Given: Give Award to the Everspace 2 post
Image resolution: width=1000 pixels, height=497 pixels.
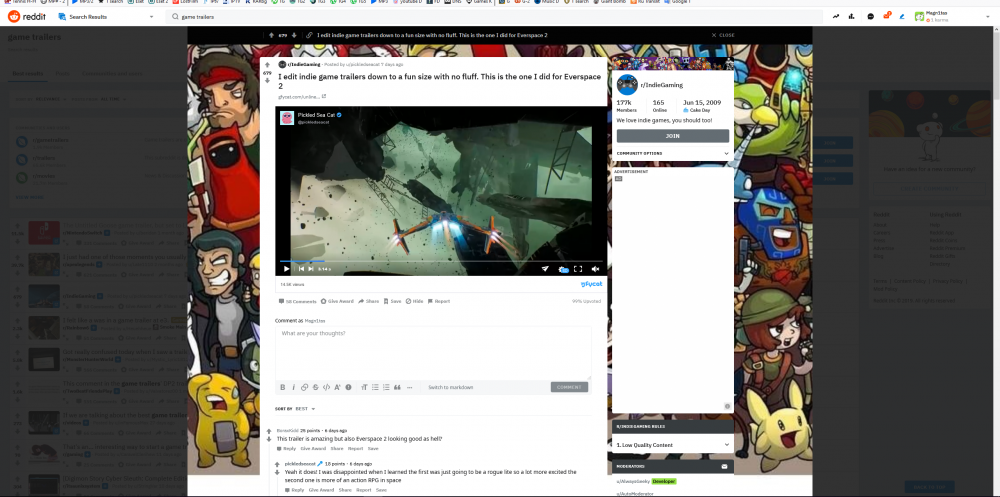Looking at the screenshot, I should 337,301.
